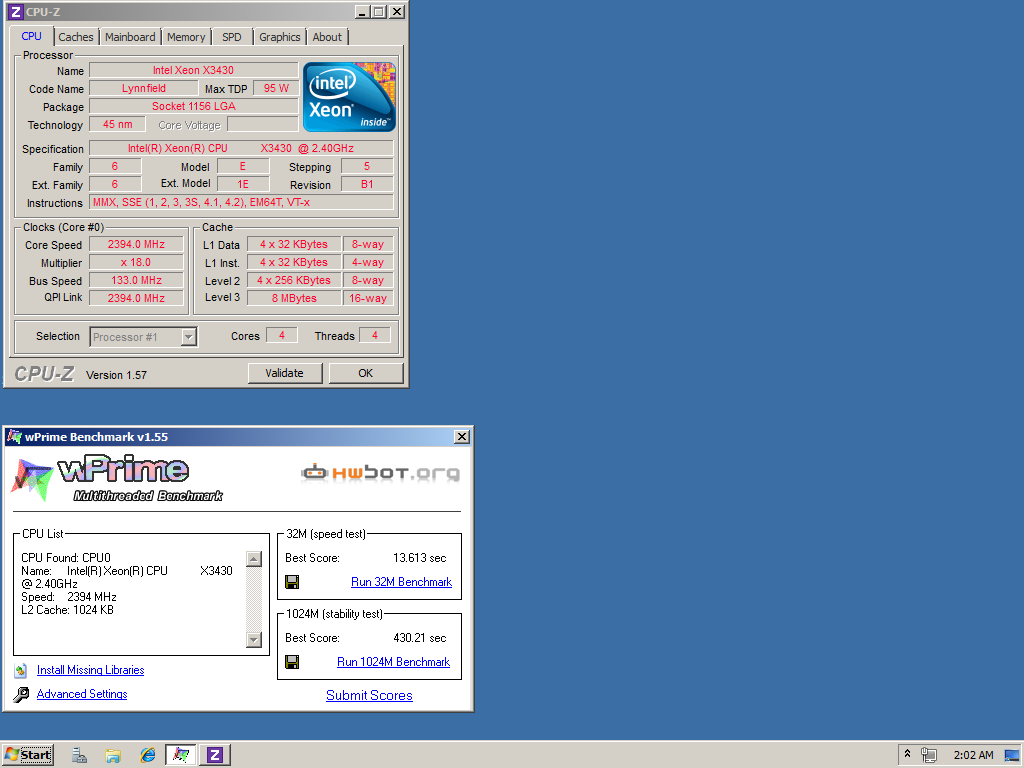The width and height of the screenshot is (1024, 768).
Task: Close the CPU-Z window
Action: pyautogui.click(x=396, y=12)
